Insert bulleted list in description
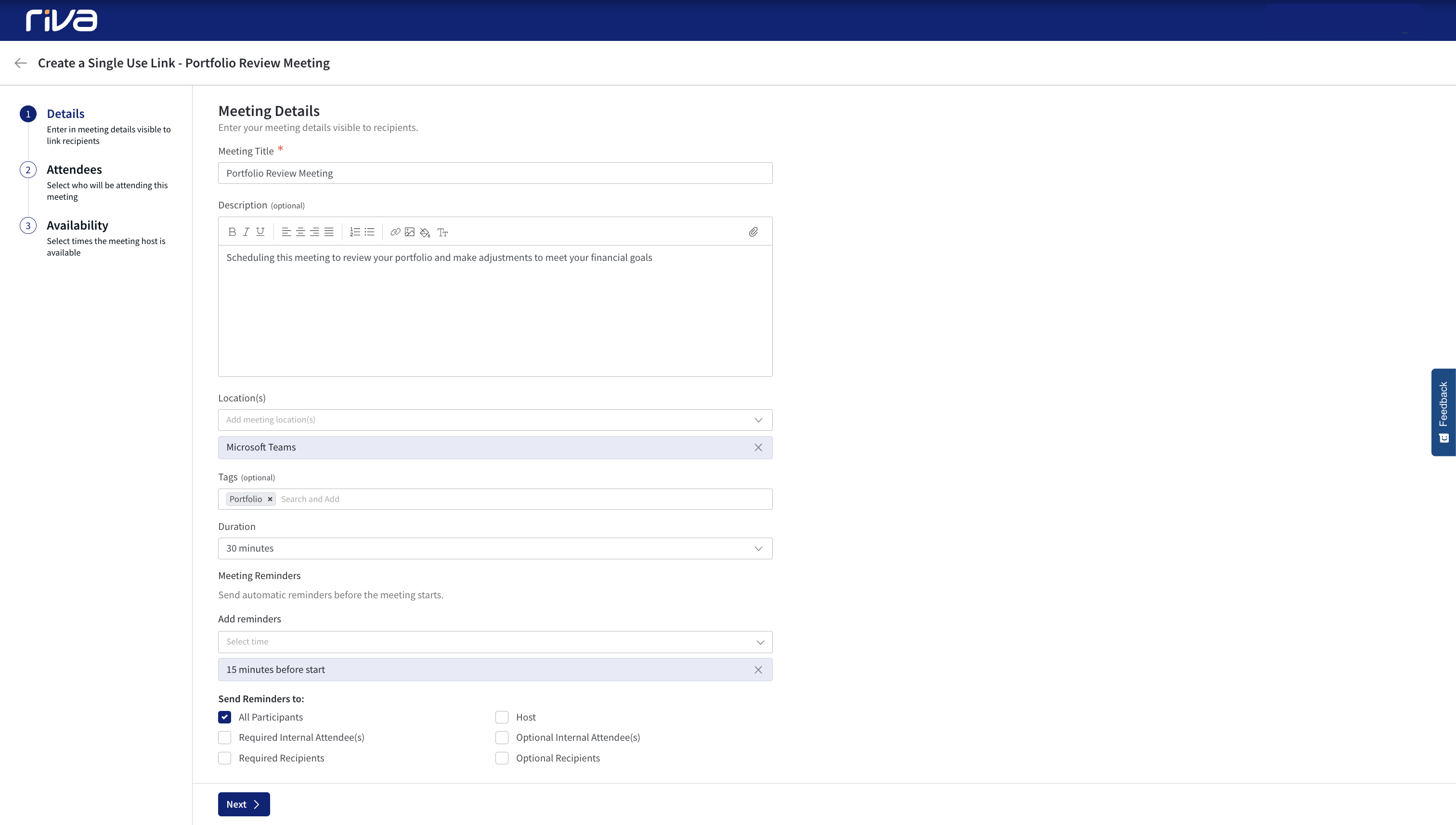This screenshot has height=825, width=1456. point(369,232)
